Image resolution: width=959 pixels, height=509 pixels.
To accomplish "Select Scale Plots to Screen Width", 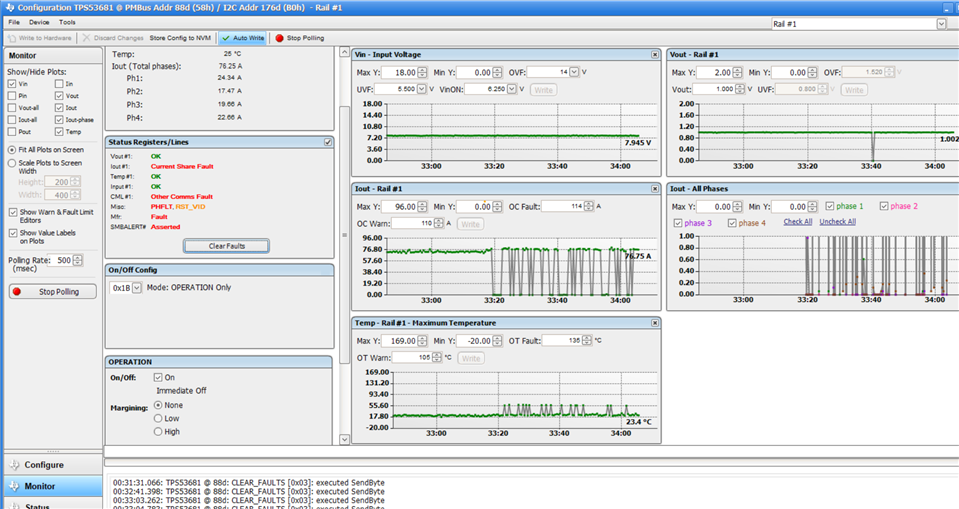I will click(x=12, y=163).
